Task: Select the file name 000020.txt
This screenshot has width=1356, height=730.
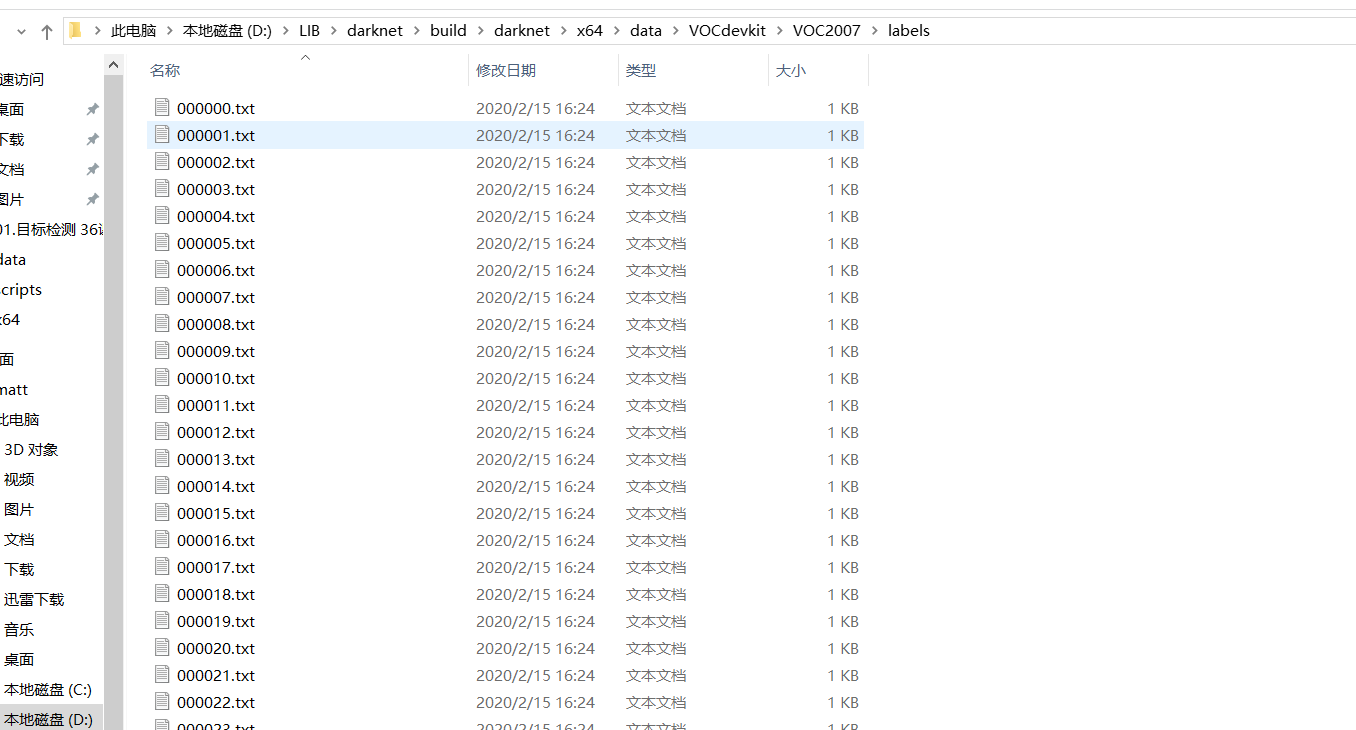Action: point(216,648)
